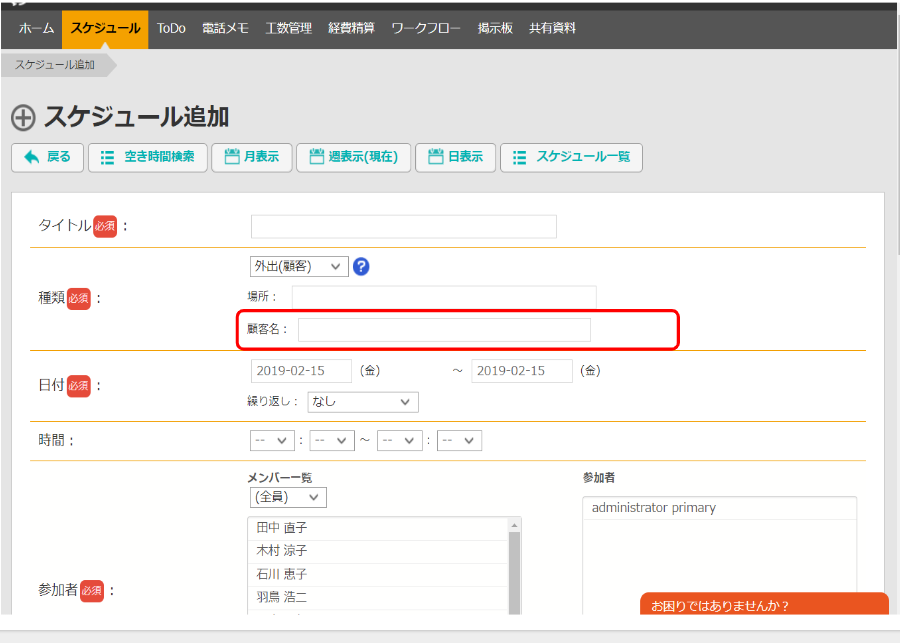Image resolution: width=900 pixels, height=643 pixels.
Task: Open the end minute dropdown
Action: (459, 440)
